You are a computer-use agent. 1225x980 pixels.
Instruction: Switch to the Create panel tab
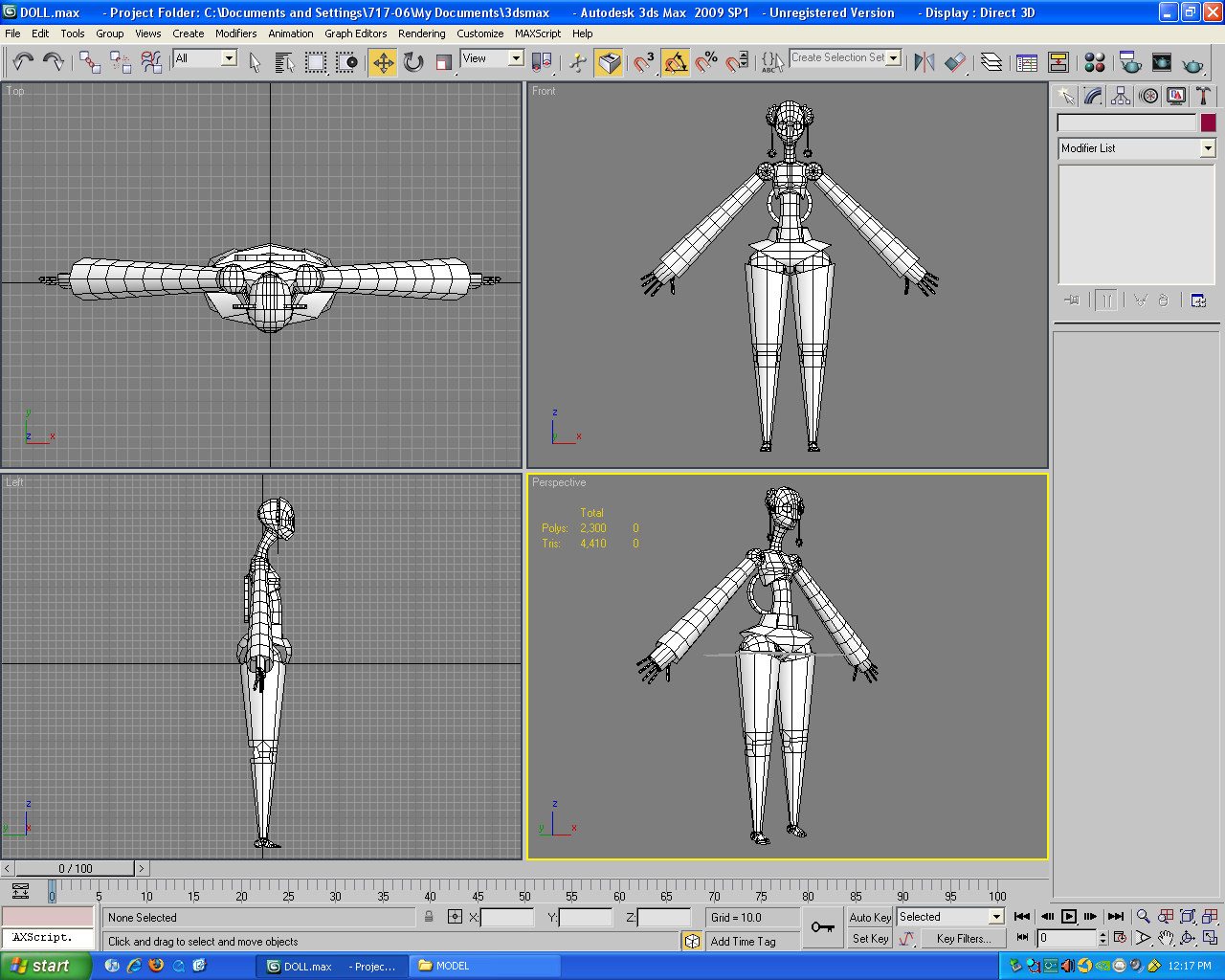pyautogui.click(x=1065, y=96)
